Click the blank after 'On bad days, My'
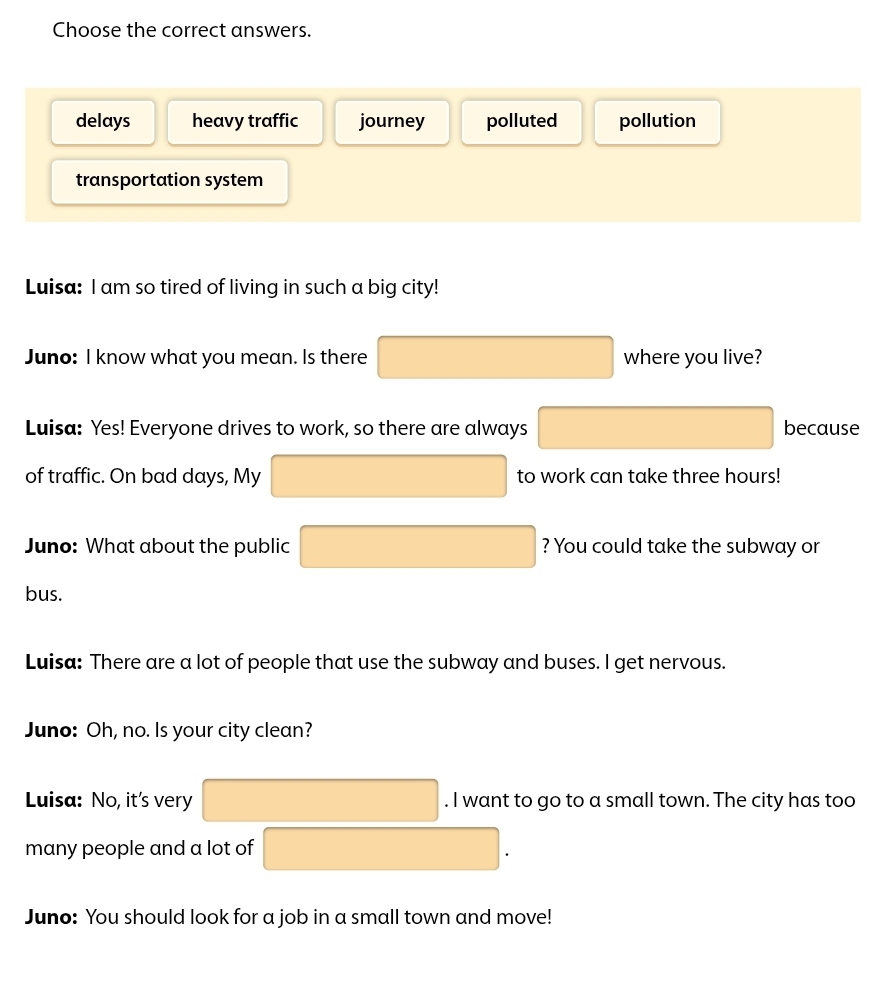 (x=388, y=476)
